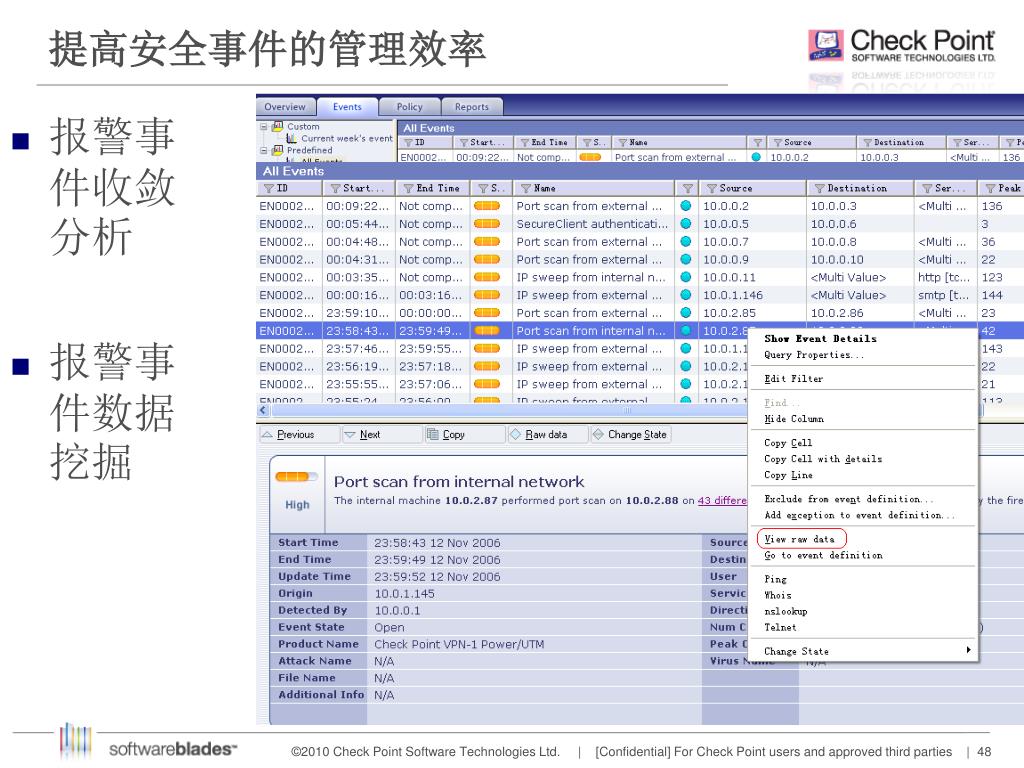The image size is (1024, 768).
Task: Click start time cell 00:09:22...
Action: point(357,206)
